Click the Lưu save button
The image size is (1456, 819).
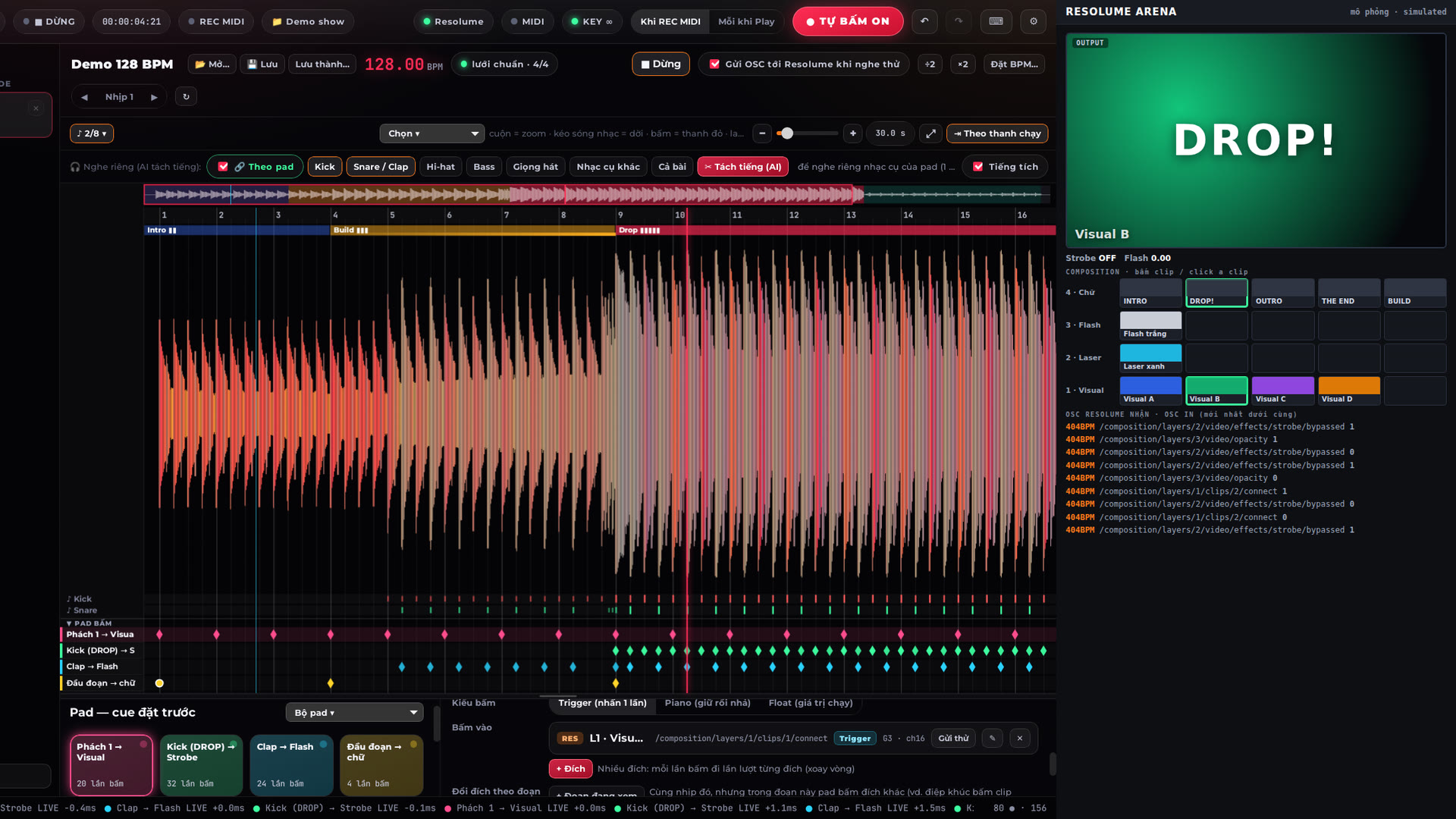[x=262, y=64]
